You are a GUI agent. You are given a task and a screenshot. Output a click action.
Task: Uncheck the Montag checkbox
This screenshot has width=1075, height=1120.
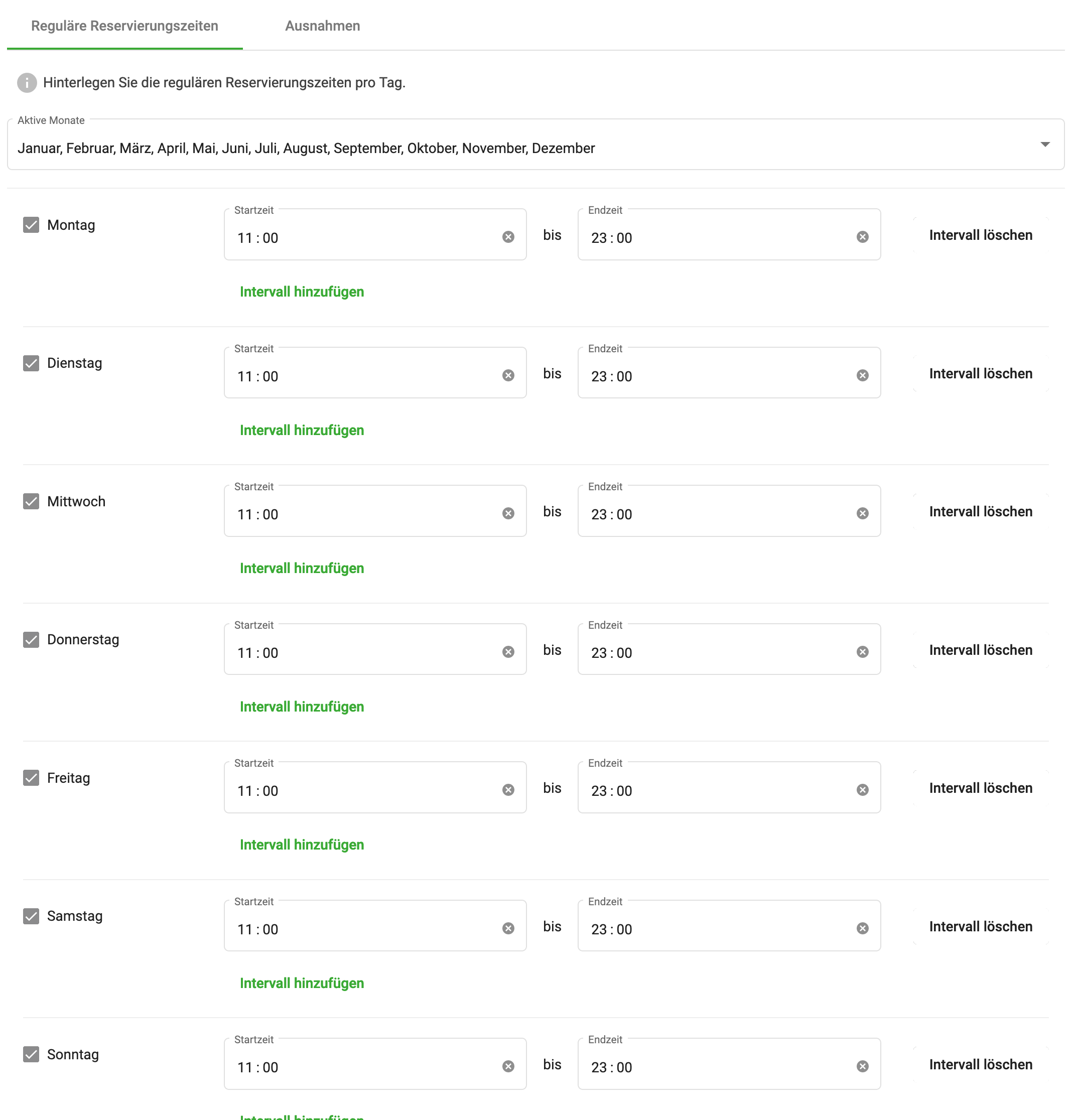point(31,225)
